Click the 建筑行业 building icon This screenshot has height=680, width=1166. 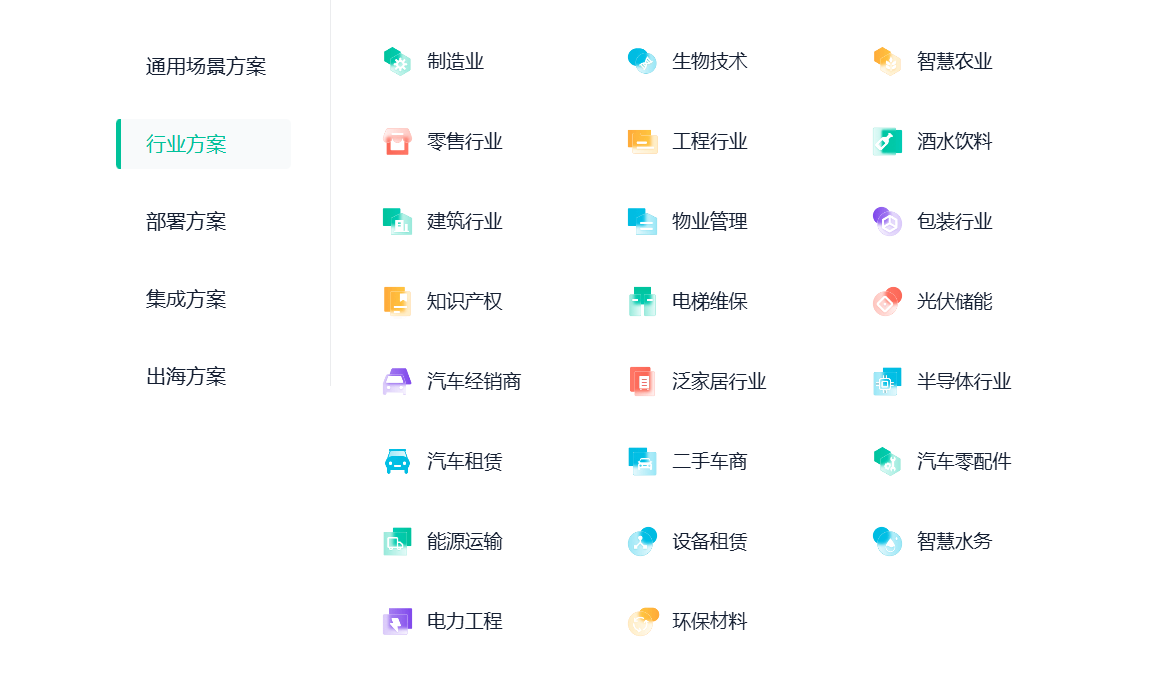click(x=397, y=222)
